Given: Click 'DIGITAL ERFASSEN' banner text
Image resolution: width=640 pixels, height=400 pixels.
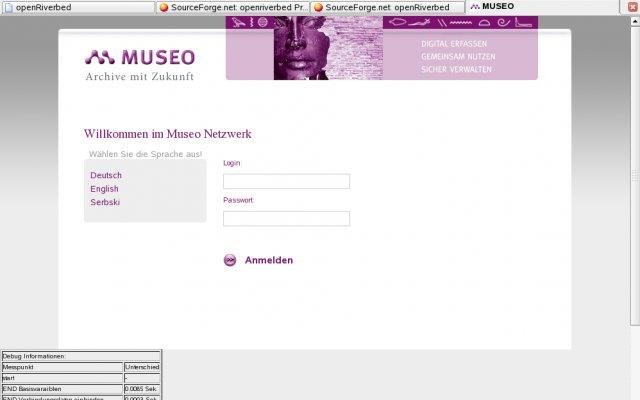Looking at the screenshot, I should click(x=454, y=44).
